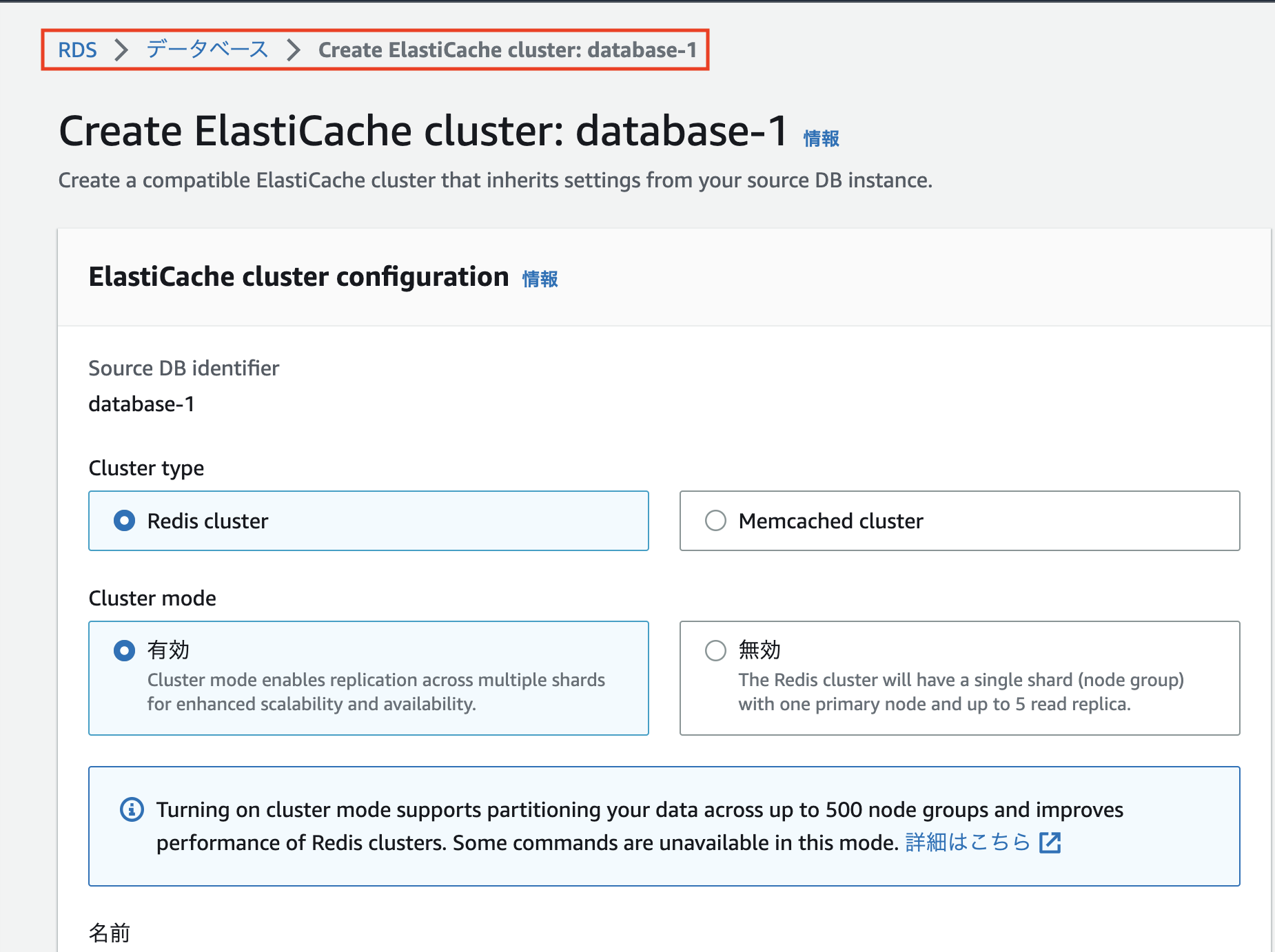
Task: Click the 名前 field label area
Action: click(x=109, y=933)
